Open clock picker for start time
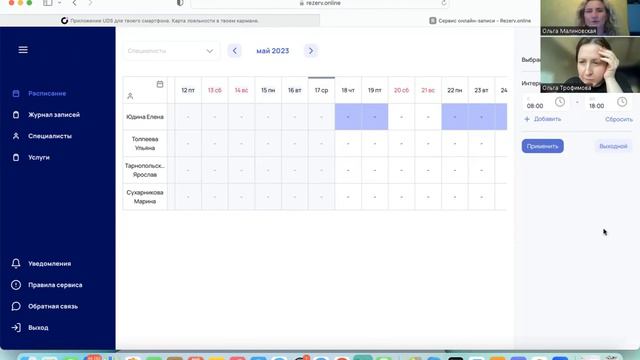 point(560,102)
